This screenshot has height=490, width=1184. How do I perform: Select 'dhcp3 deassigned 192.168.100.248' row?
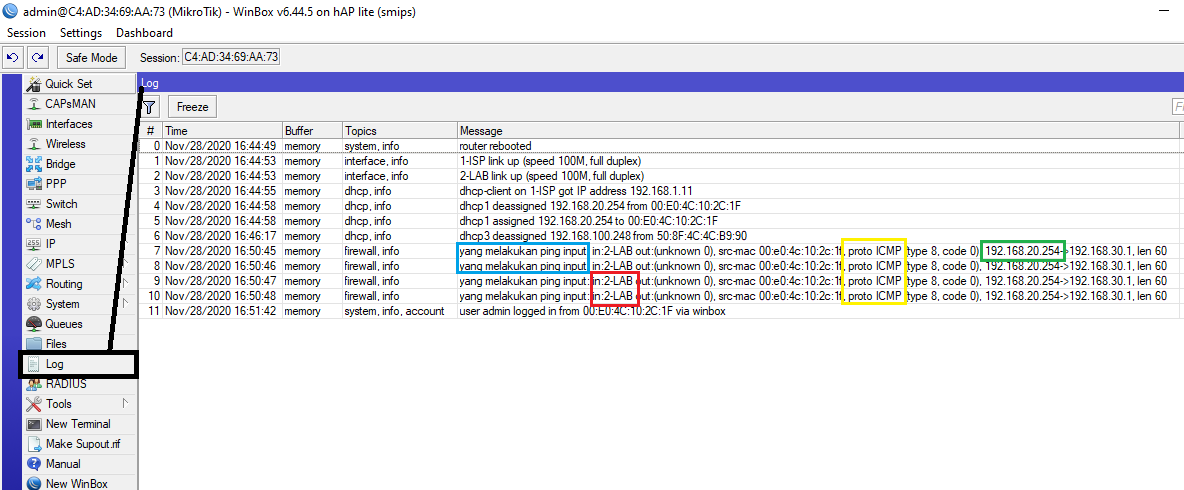tap(661, 236)
